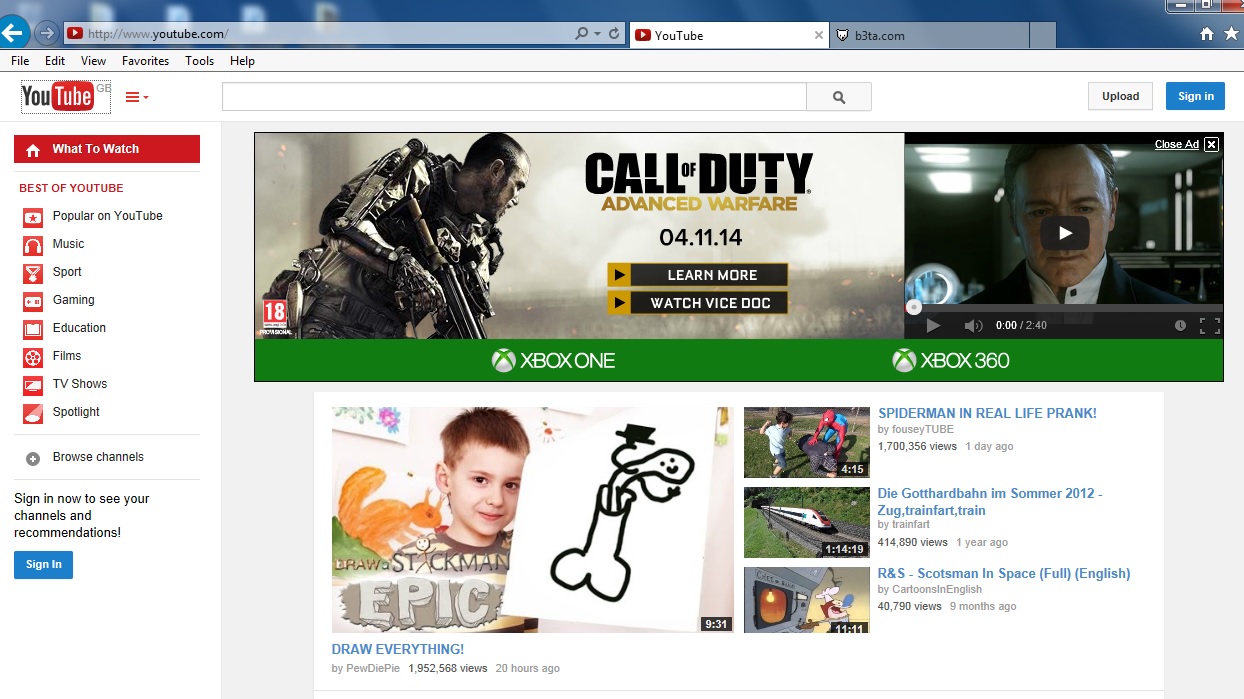Image resolution: width=1244 pixels, height=699 pixels.
Task: Open the Favorites star icon
Action: [x=1231, y=34]
